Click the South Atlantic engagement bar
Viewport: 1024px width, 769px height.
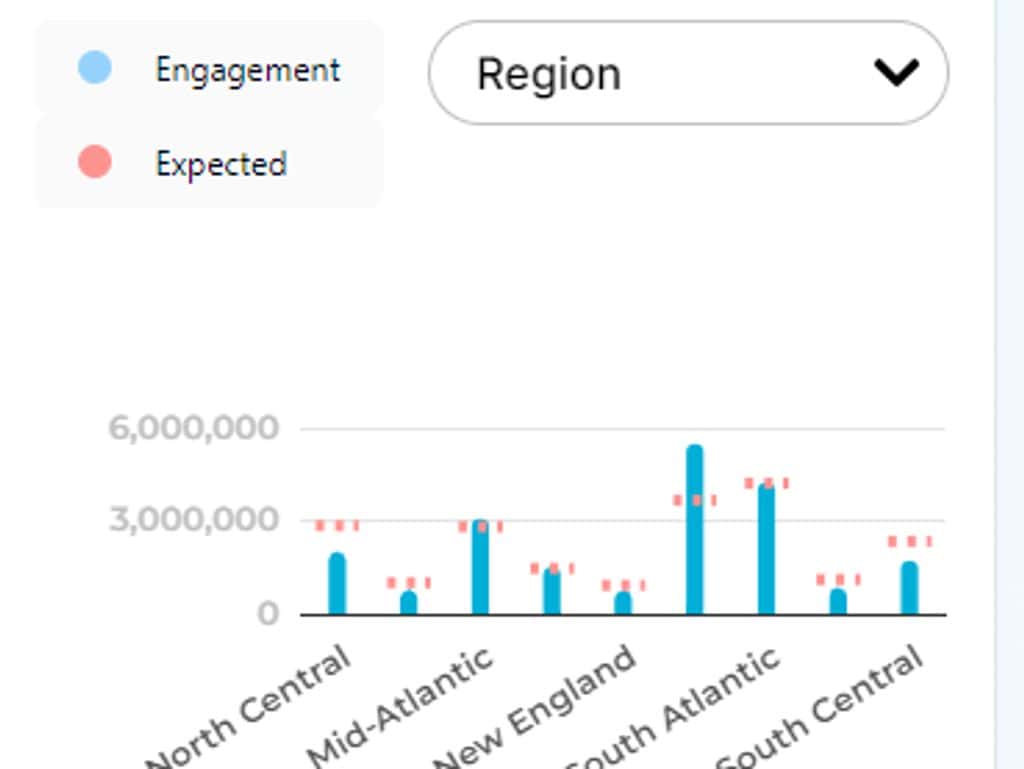pos(766,548)
